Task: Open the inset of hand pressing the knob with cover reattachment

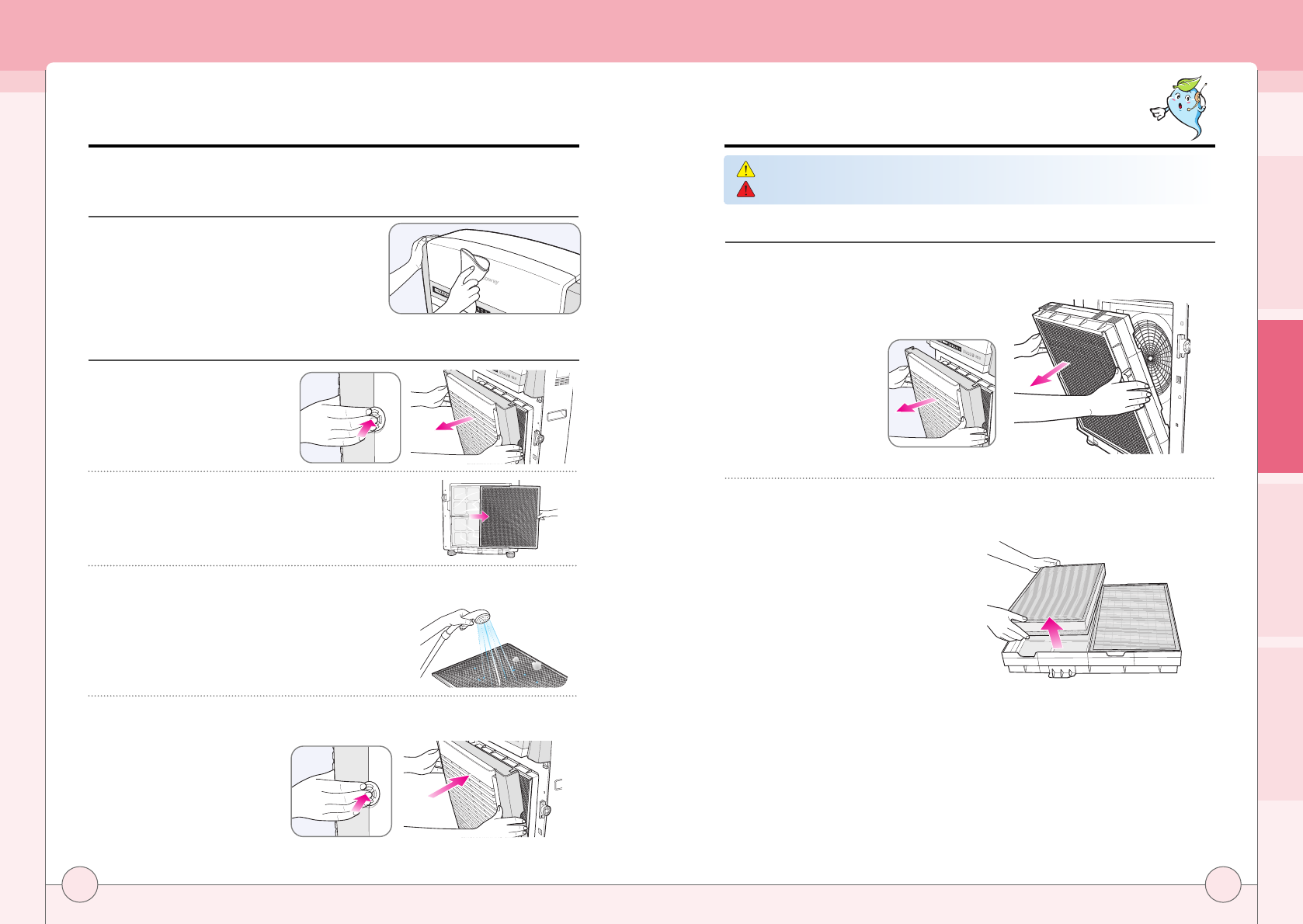Action: click(342, 791)
